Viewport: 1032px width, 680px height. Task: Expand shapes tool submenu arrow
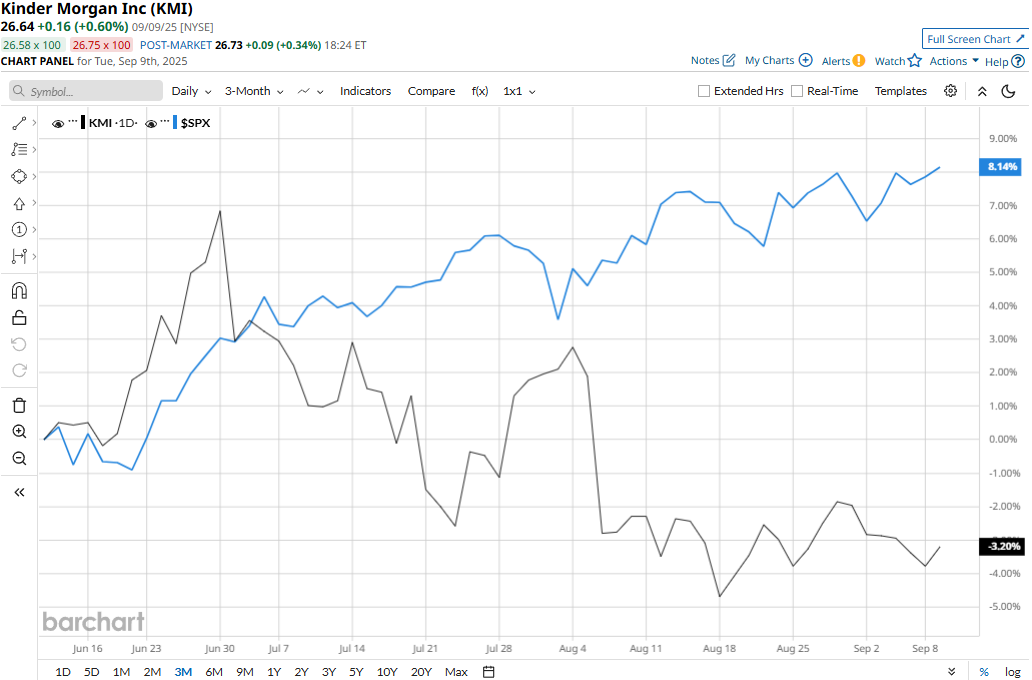click(34, 176)
